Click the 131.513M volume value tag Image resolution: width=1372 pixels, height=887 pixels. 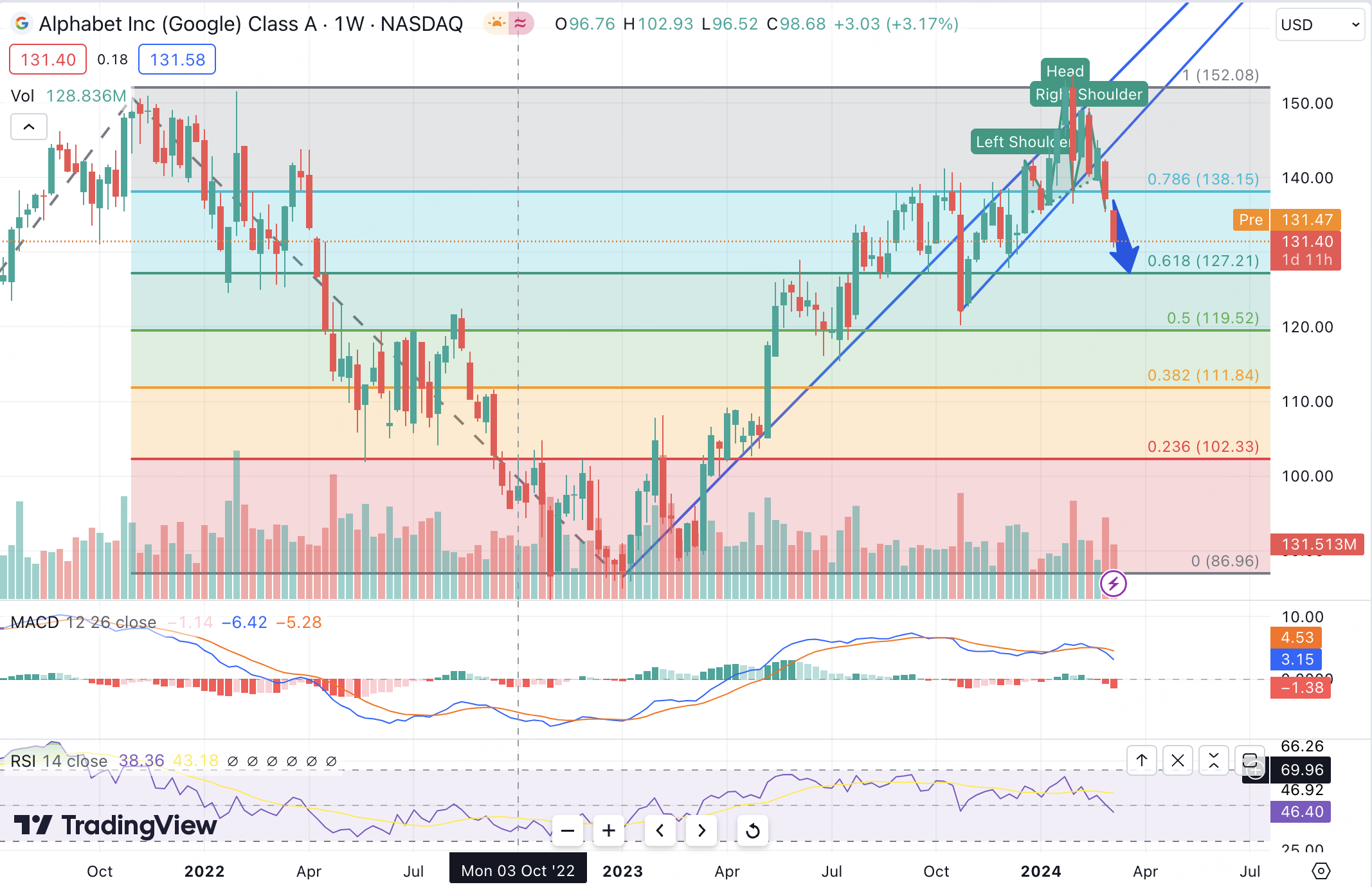tap(1317, 544)
